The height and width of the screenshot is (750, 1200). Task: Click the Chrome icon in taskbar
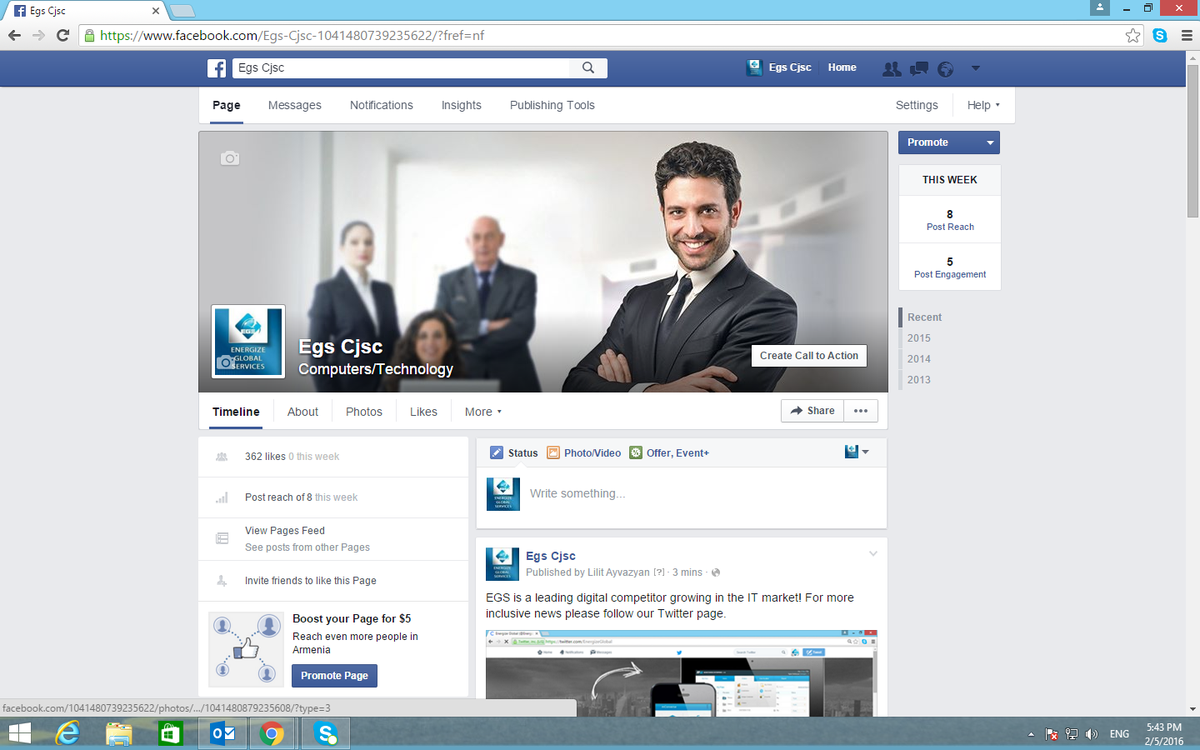(x=270, y=734)
